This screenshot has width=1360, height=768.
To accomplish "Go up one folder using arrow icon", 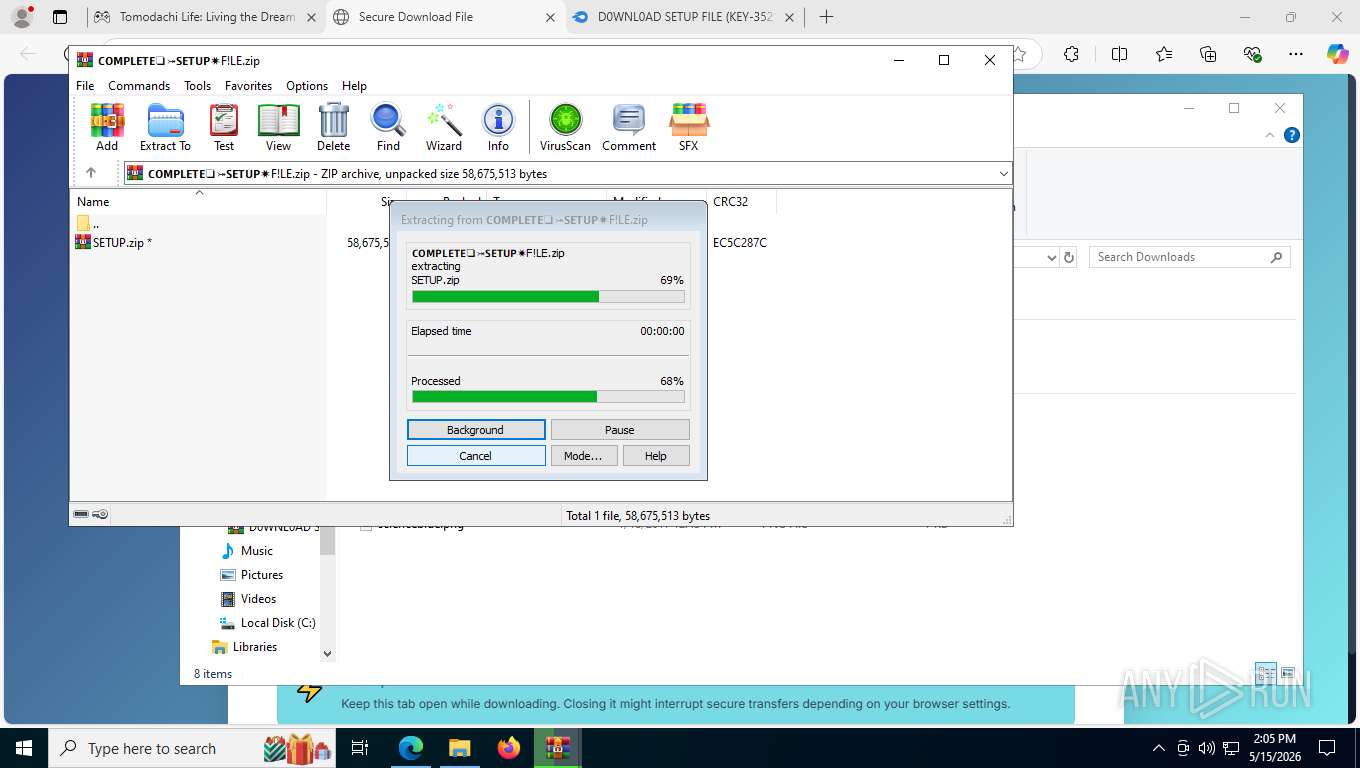I will (90, 173).
